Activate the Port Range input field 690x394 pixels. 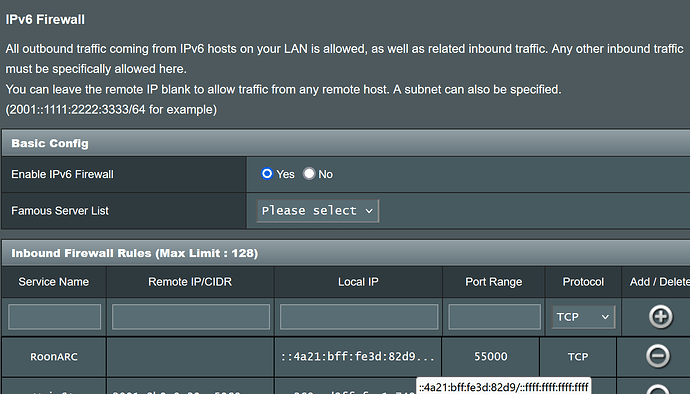(494, 317)
